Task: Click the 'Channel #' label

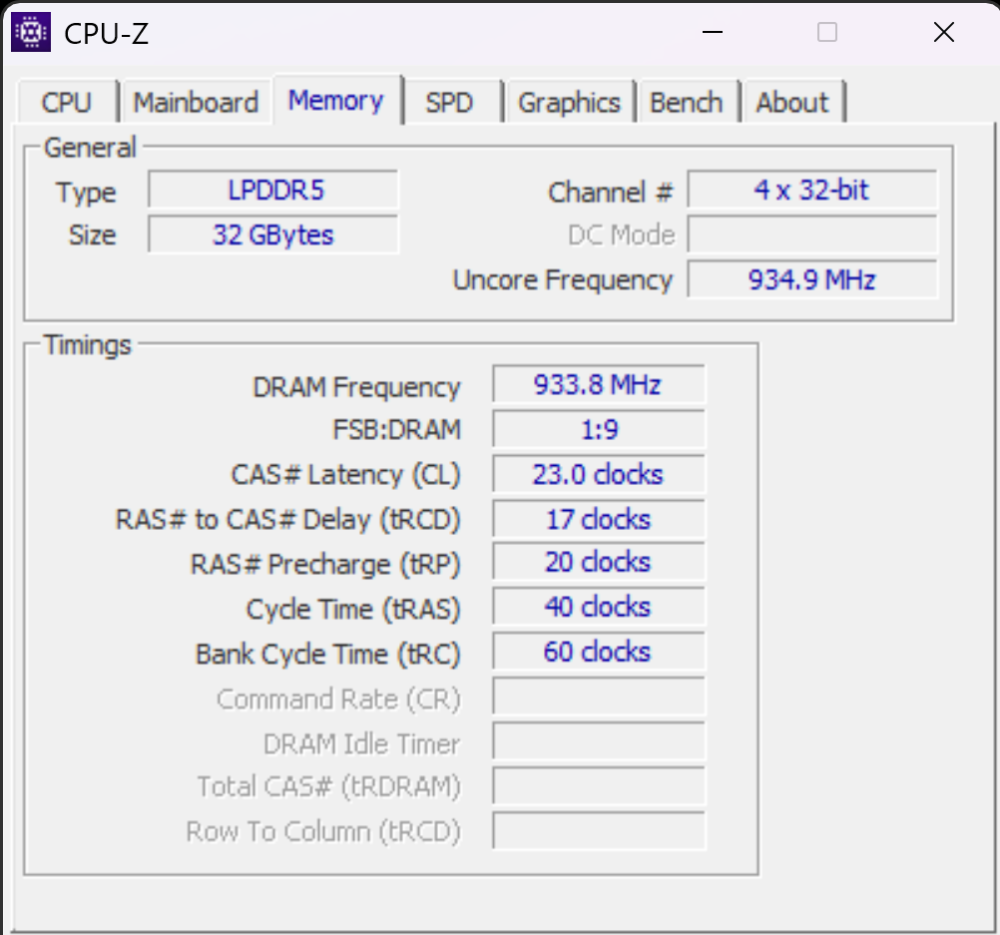Action: click(x=610, y=192)
